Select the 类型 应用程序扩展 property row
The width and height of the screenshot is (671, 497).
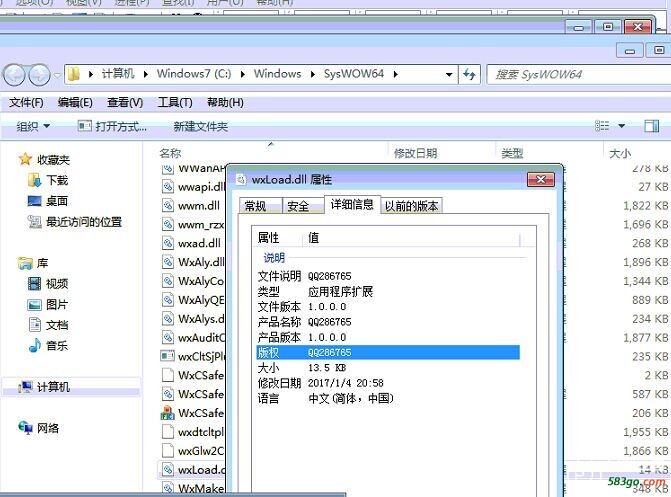pos(388,292)
